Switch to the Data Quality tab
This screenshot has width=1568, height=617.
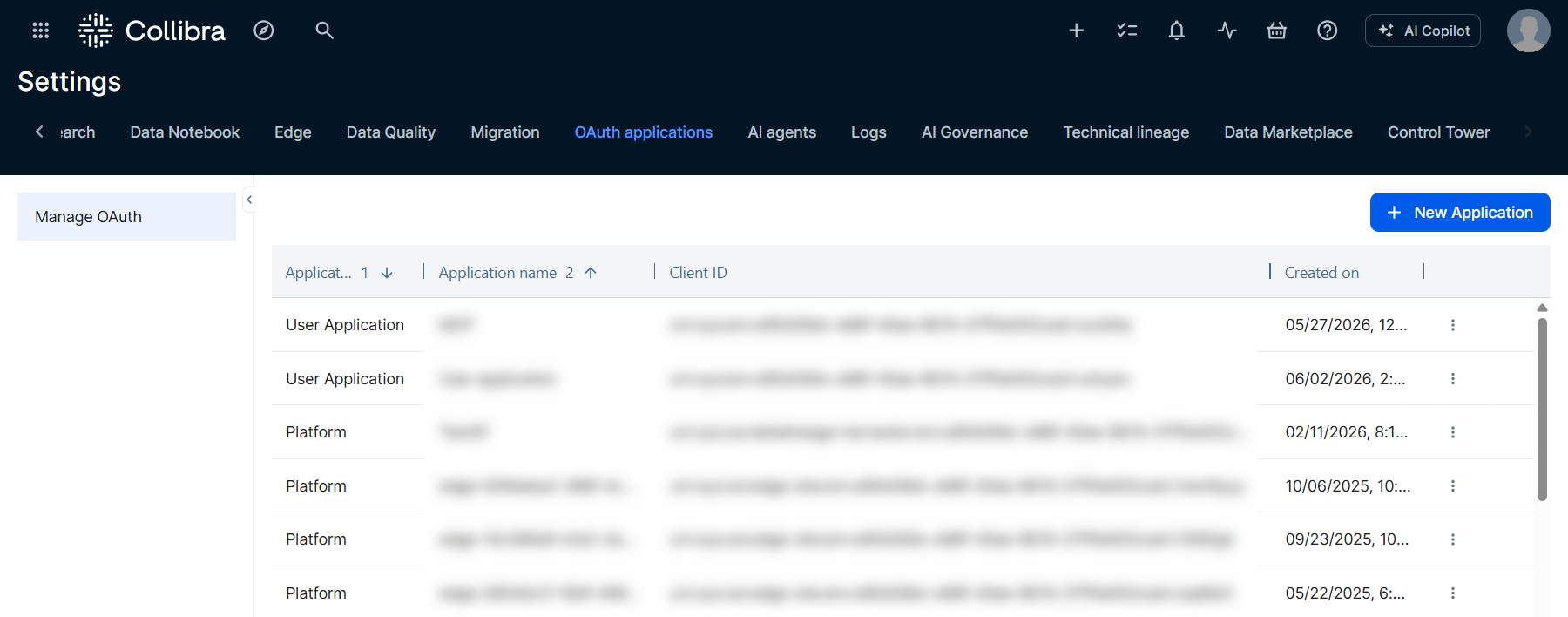point(391,132)
